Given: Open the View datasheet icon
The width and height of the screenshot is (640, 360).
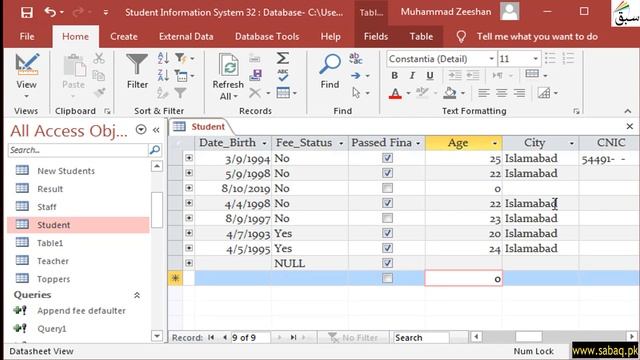Looking at the screenshot, I should coord(27,64).
